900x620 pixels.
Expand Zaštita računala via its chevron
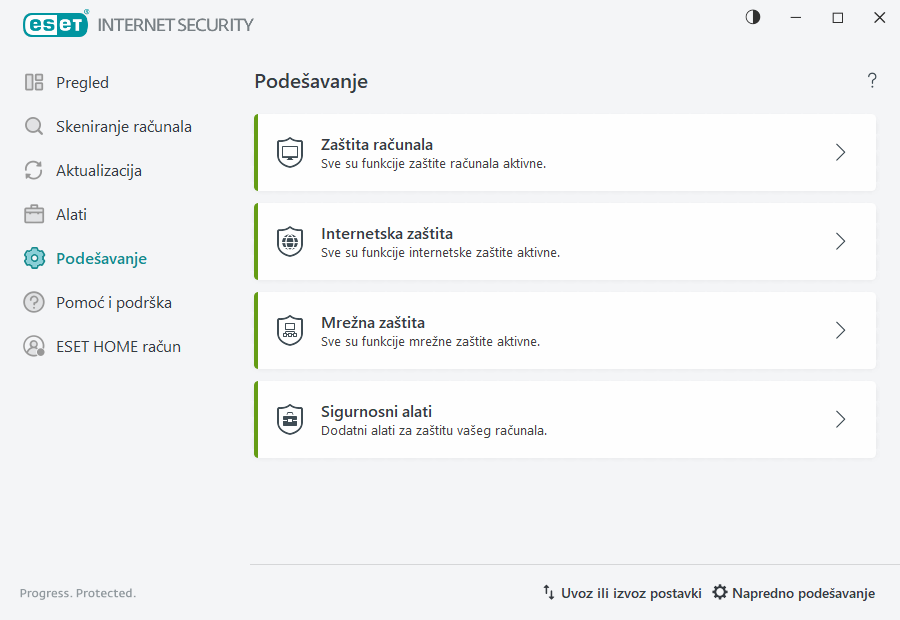840,152
